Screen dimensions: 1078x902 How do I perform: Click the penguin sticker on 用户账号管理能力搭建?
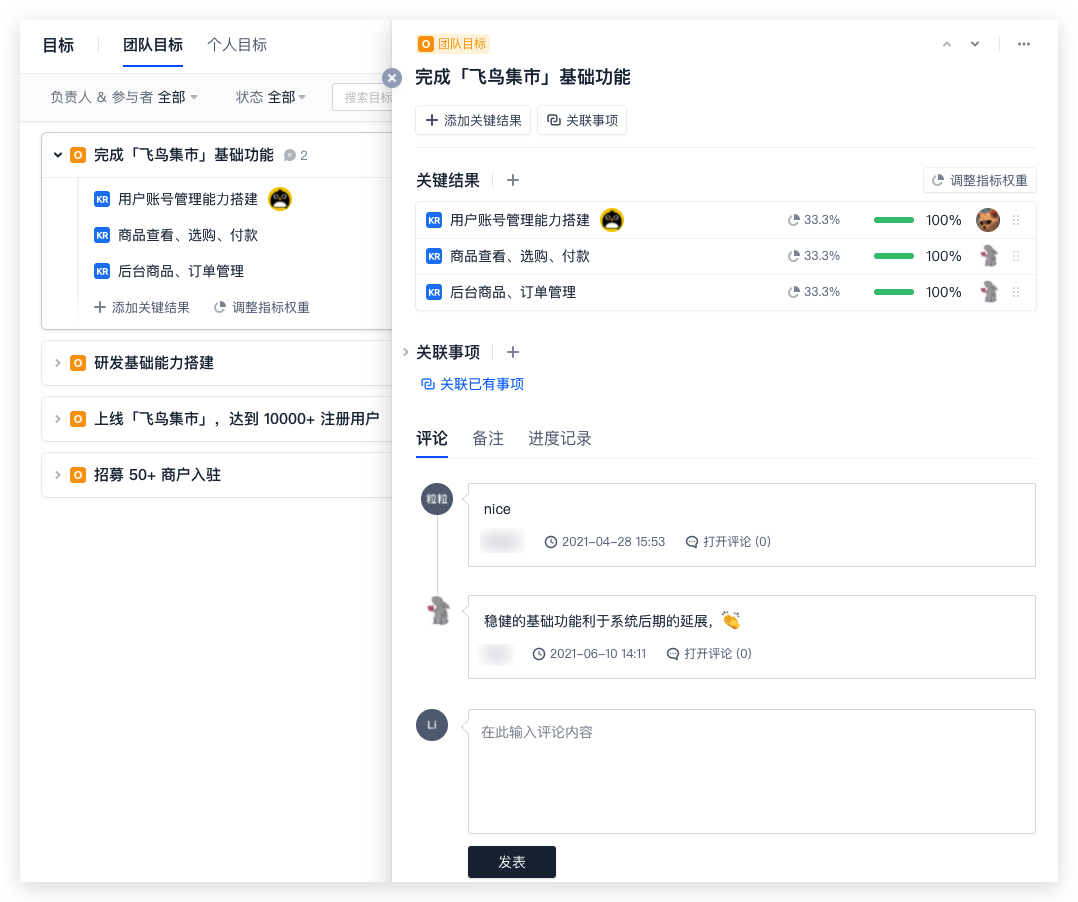610,219
